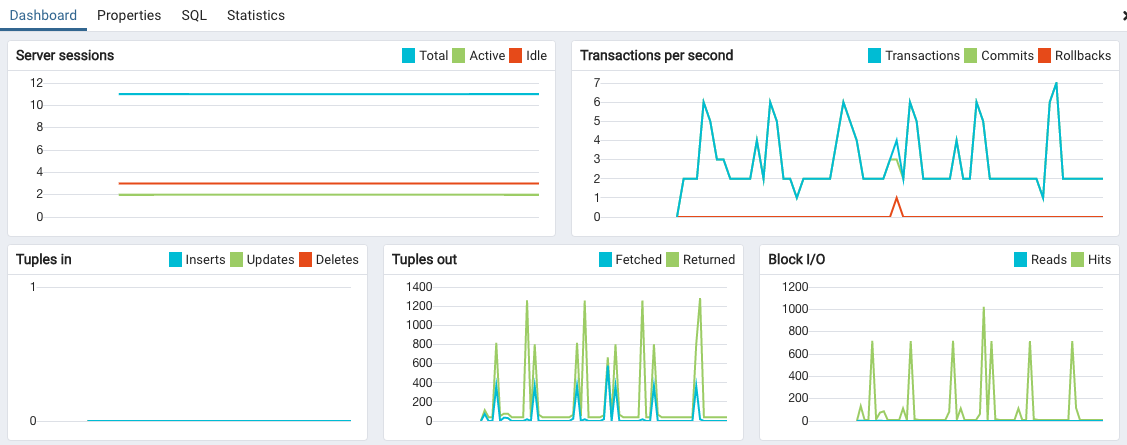
Task: Click the Commits legend swatch
Action: [x=970, y=56]
